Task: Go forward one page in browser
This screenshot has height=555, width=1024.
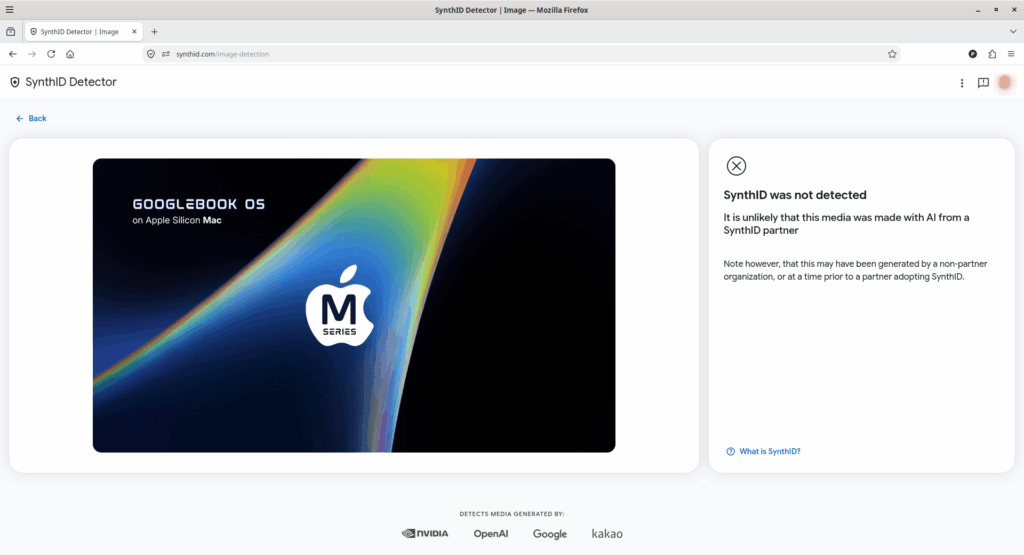Action: point(32,54)
